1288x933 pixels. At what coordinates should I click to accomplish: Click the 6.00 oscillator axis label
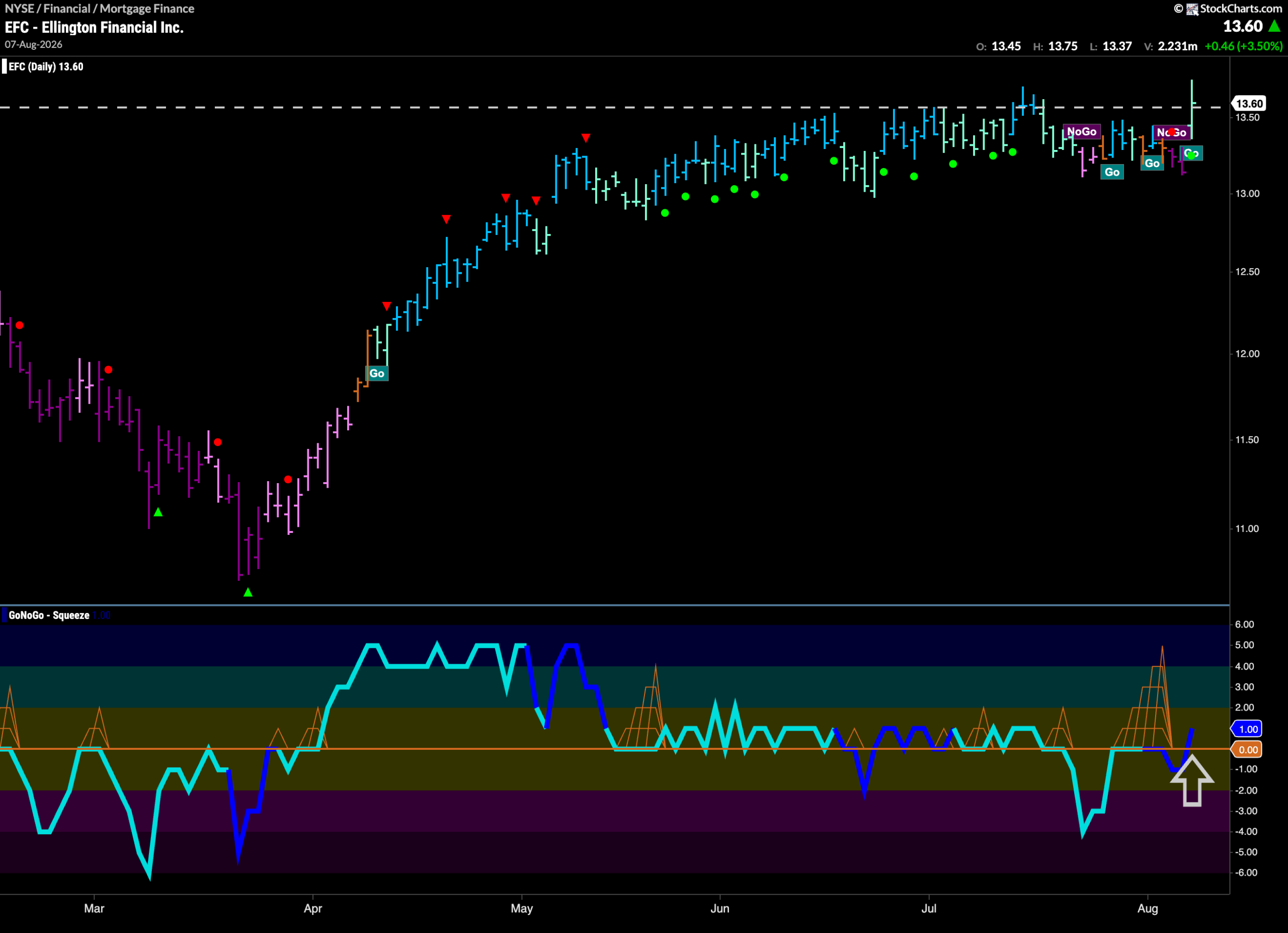click(x=1244, y=624)
